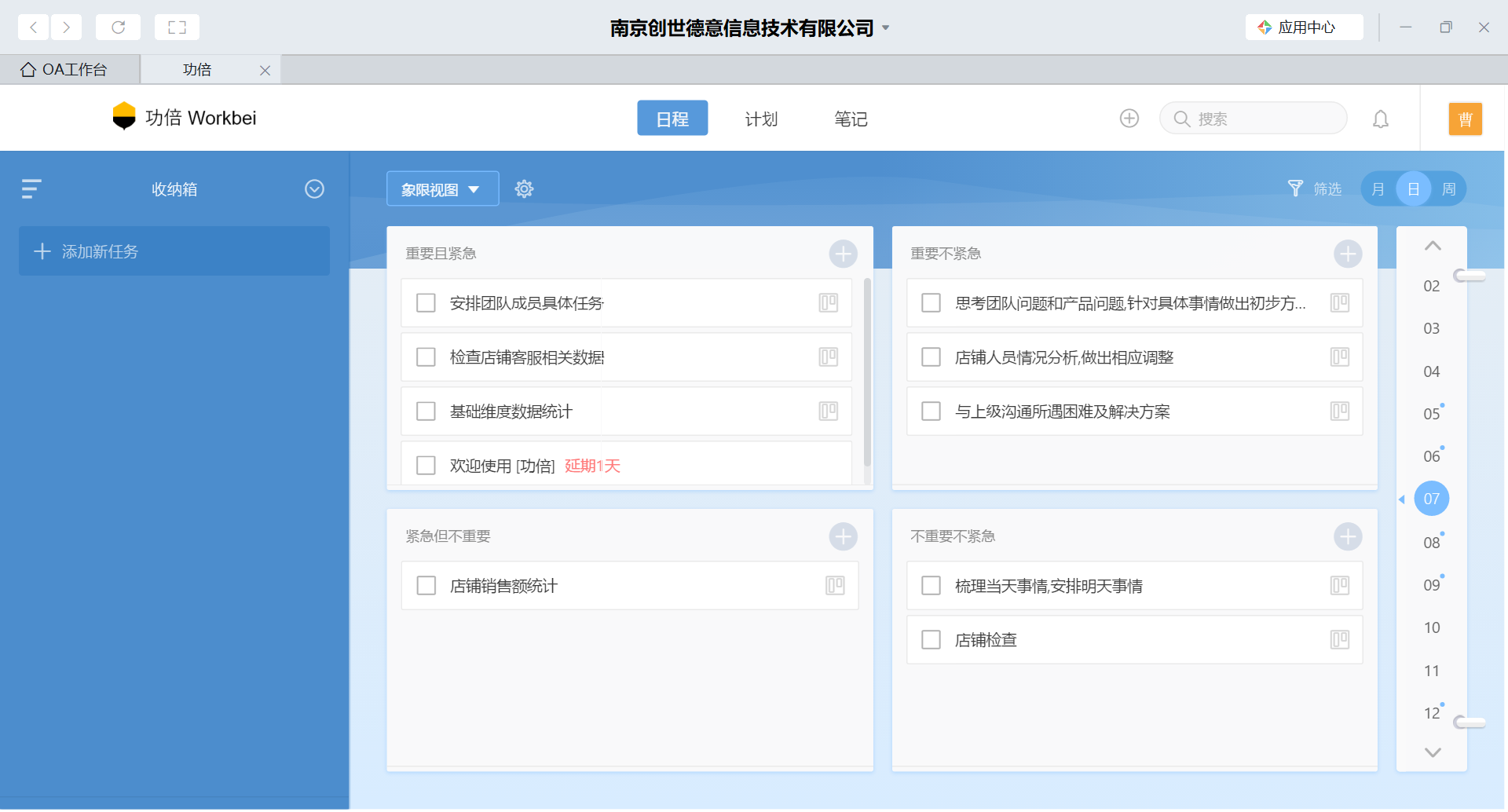This screenshot has height=812, width=1508.
Task: Check 基础维度数据统计 checkbox
Action: click(426, 411)
